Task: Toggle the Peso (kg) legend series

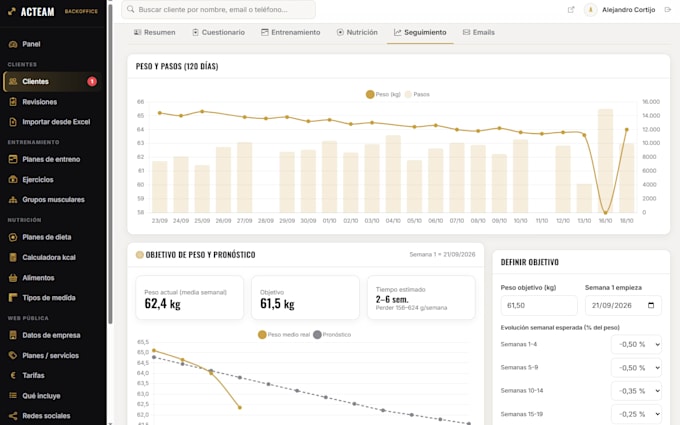Action: click(x=383, y=94)
